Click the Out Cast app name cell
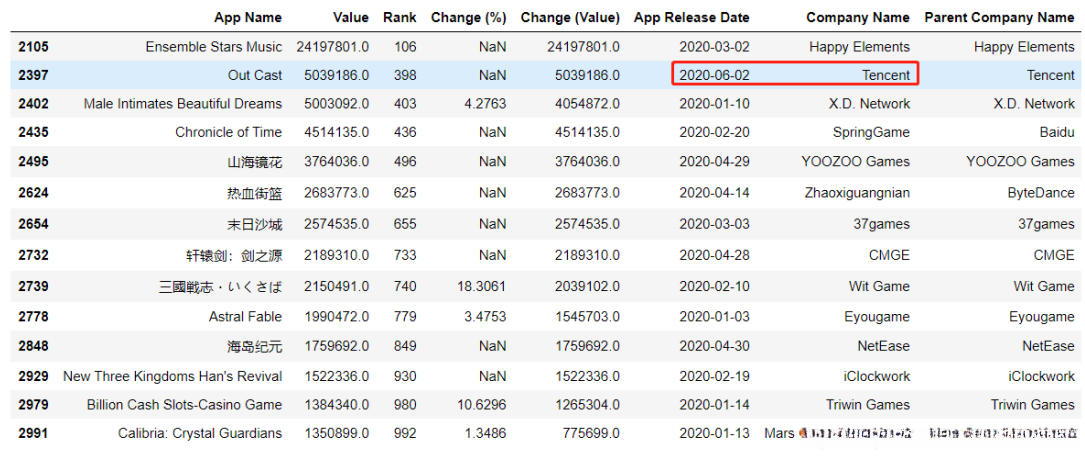Viewport: 1085px width, 459px height. click(x=255, y=75)
